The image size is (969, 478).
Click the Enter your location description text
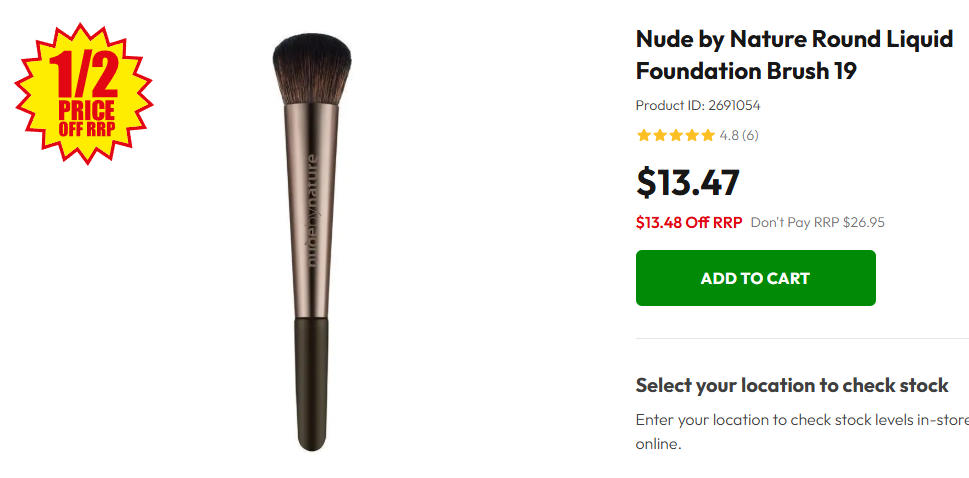point(800,420)
